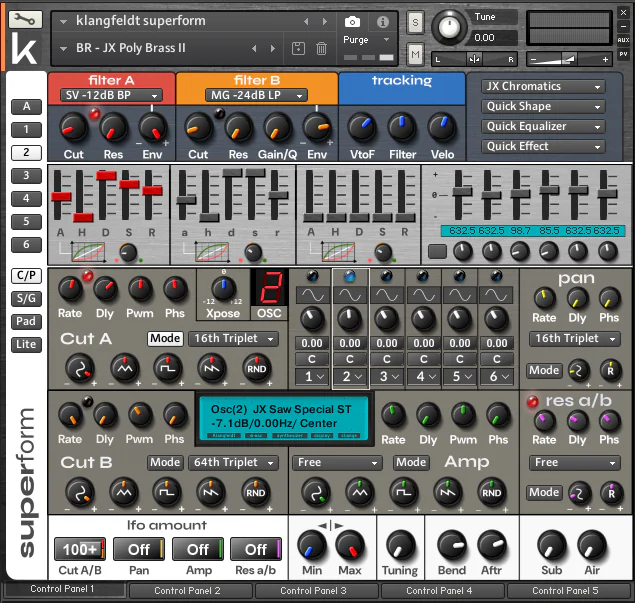Viewport: 635px width, 603px height.
Task: Click the Min velocity knob
Action: [312, 545]
